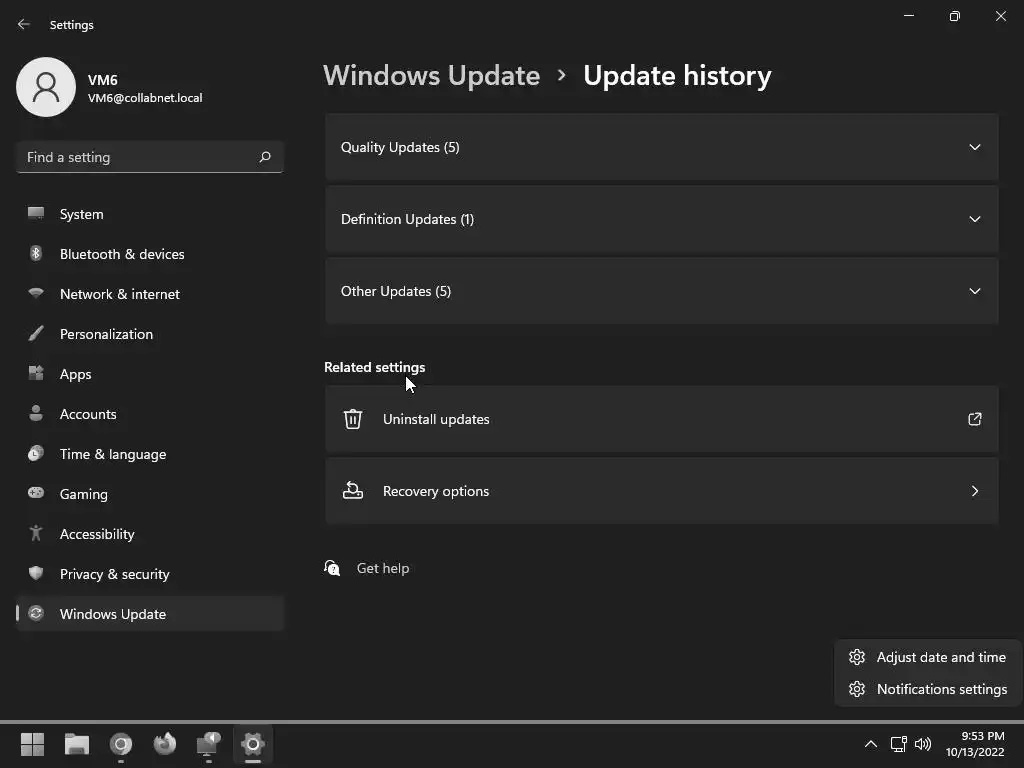Click the Recovery options right chevron
The width and height of the screenshot is (1024, 768).
tap(974, 490)
